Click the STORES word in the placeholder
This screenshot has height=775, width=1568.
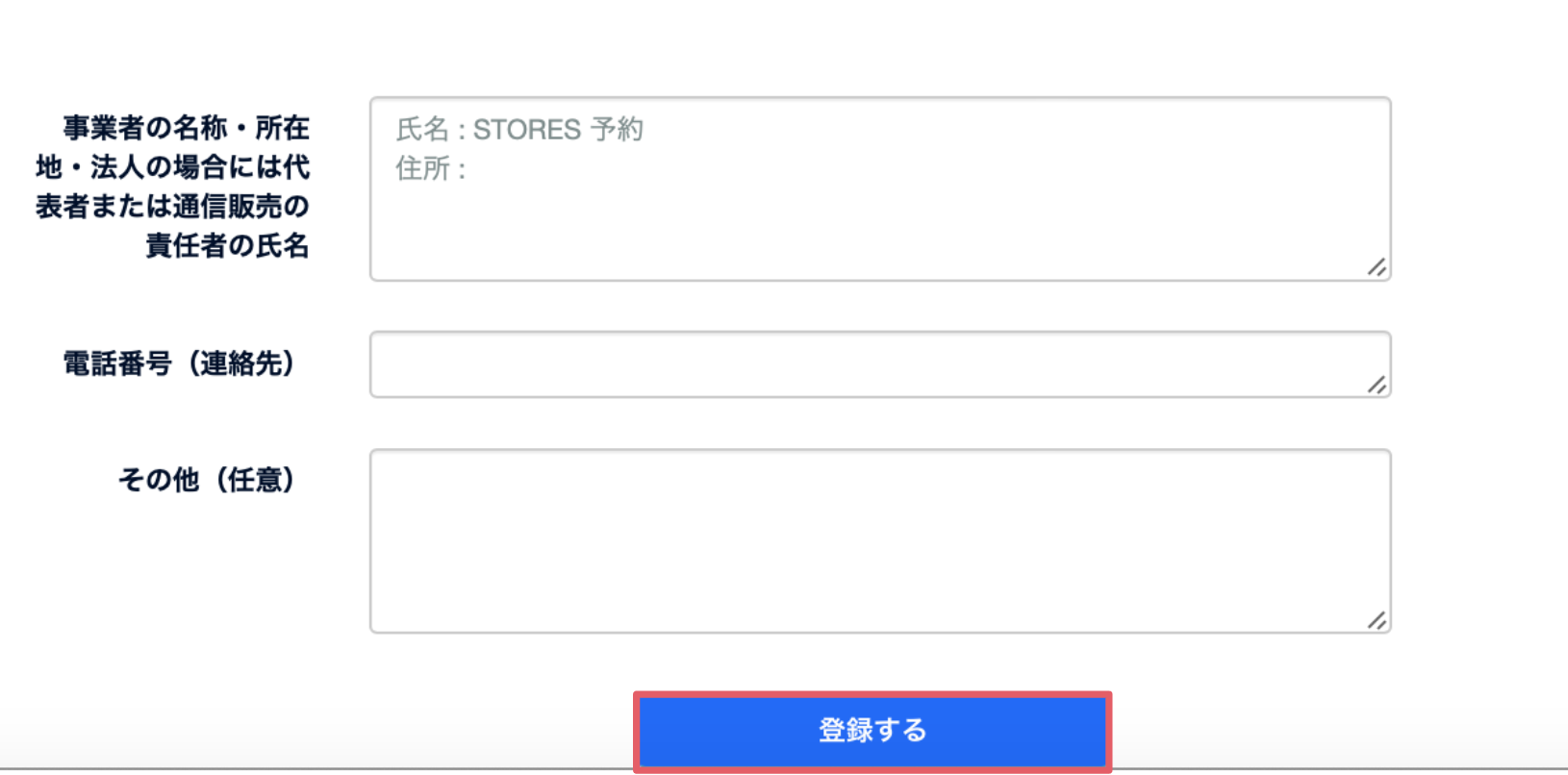526,130
